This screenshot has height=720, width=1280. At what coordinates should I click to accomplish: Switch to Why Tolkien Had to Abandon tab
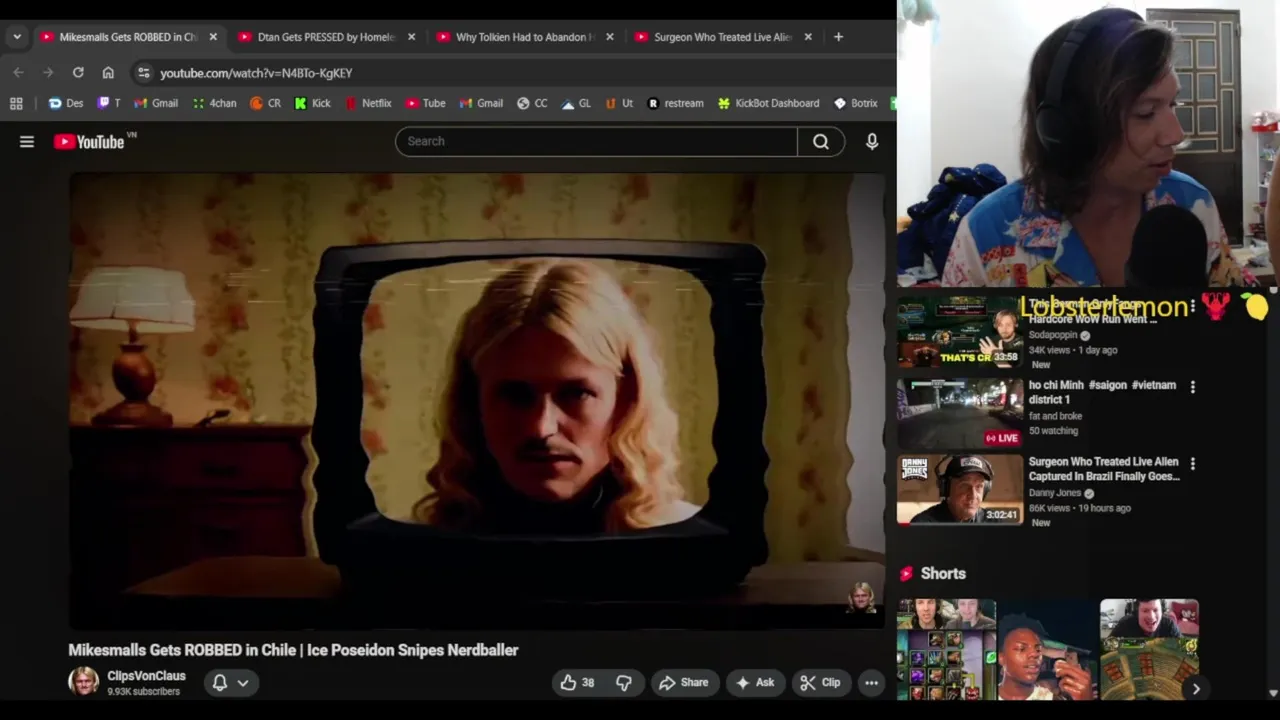pos(524,37)
